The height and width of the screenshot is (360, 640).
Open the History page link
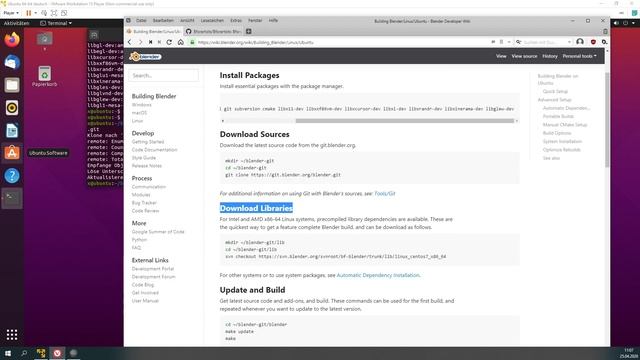(550, 56)
